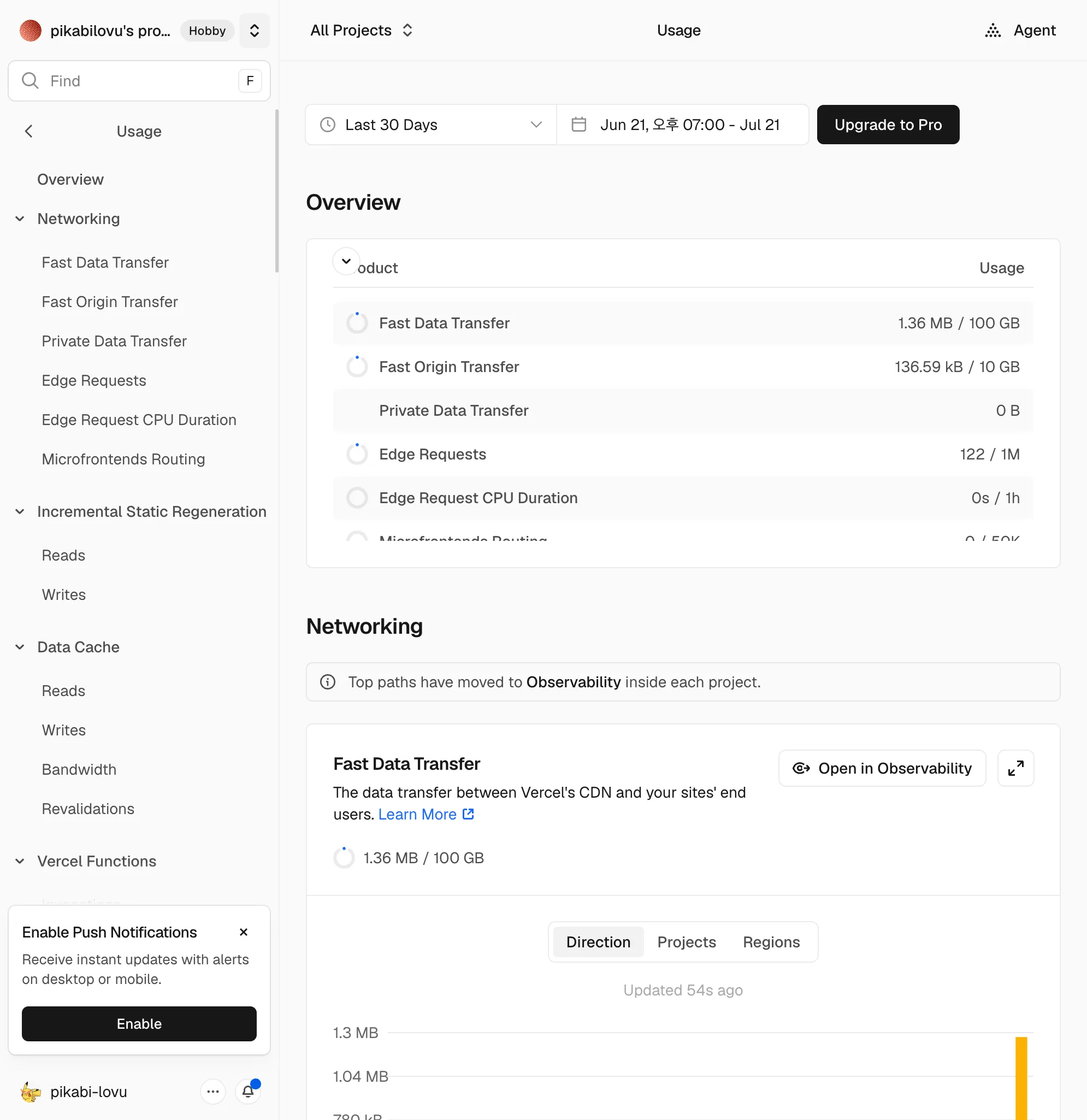The height and width of the screenshot is (1120, 1087).
Task: Switch to the Direction tab
Action: point(598,942)
